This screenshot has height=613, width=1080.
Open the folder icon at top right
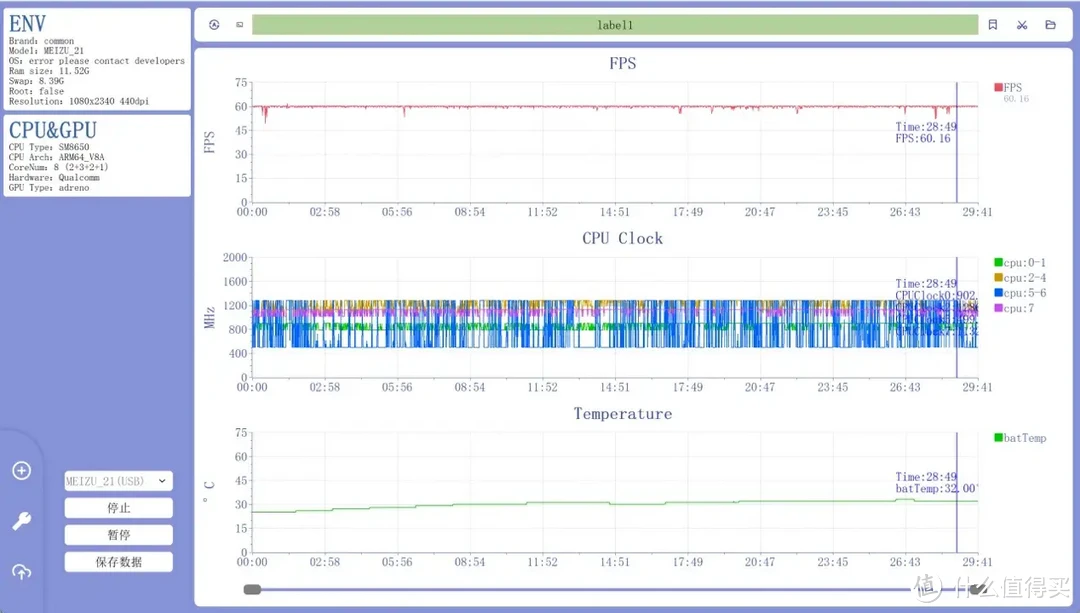click(1050, 25)
